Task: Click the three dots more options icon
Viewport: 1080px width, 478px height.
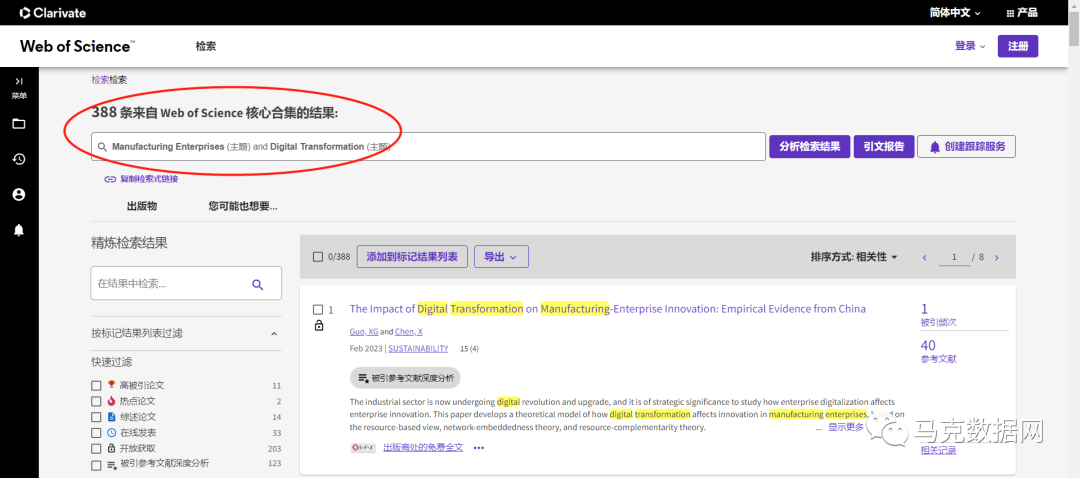Action: coord(479,448)
